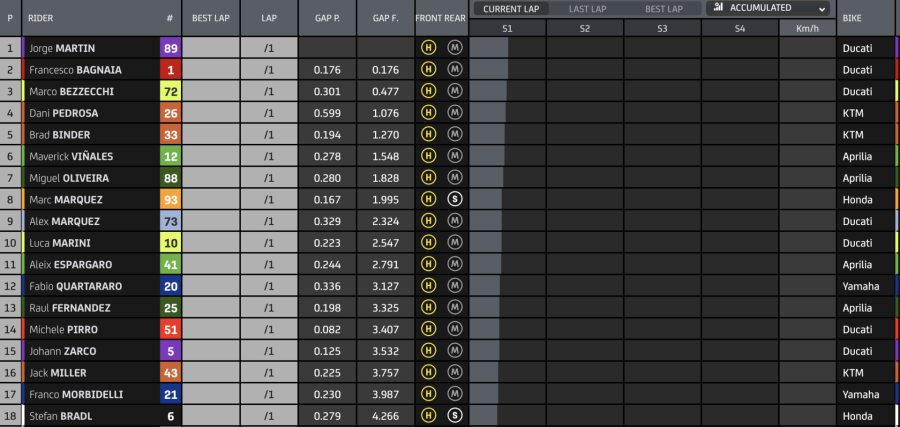Click Bradl's S1 progress bar
This screenshot has width=900, height=427.
click(x=483, y=416)
